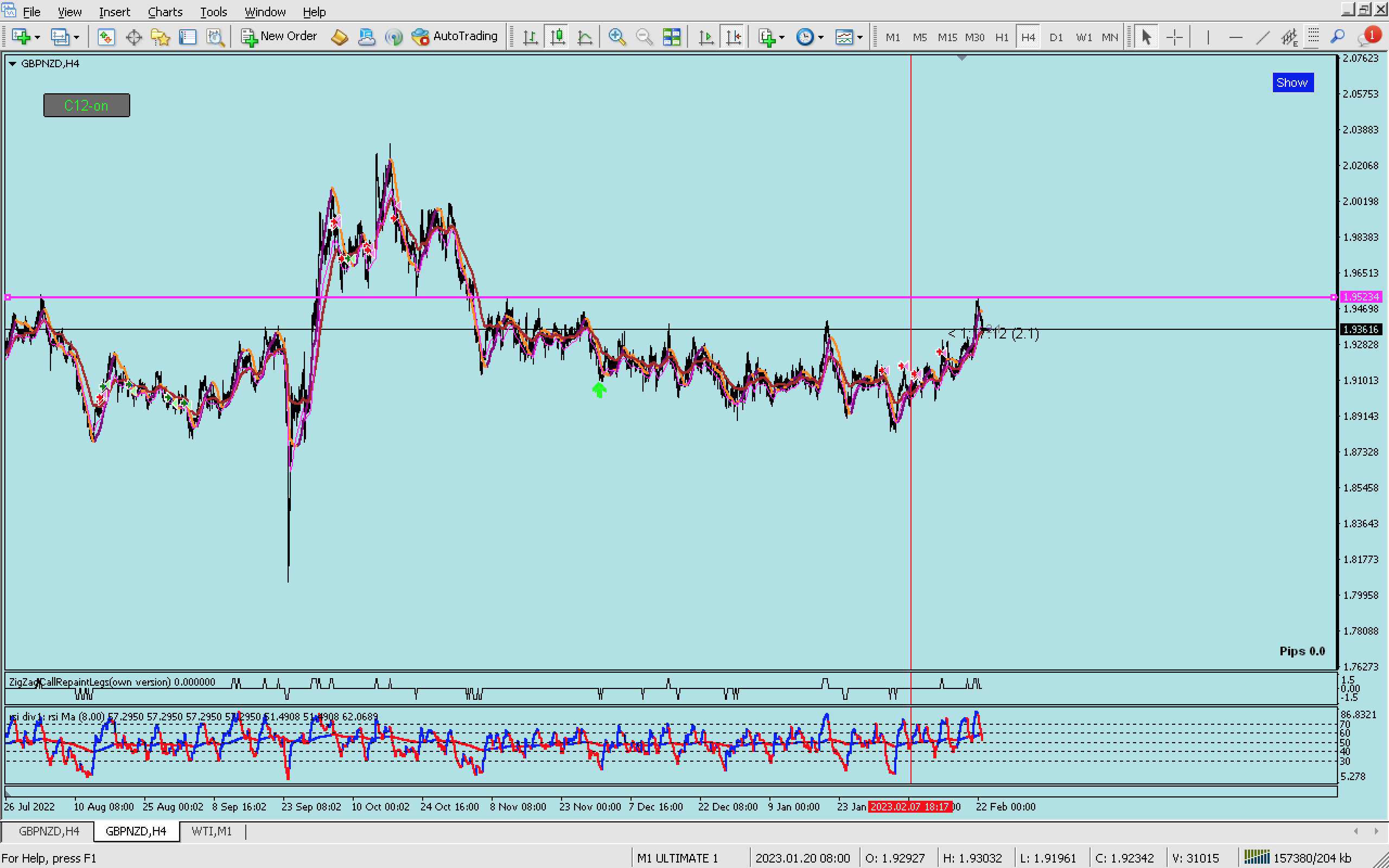
Task: Expand the indicators list dropdown arrow
Action: coord(782,38)
